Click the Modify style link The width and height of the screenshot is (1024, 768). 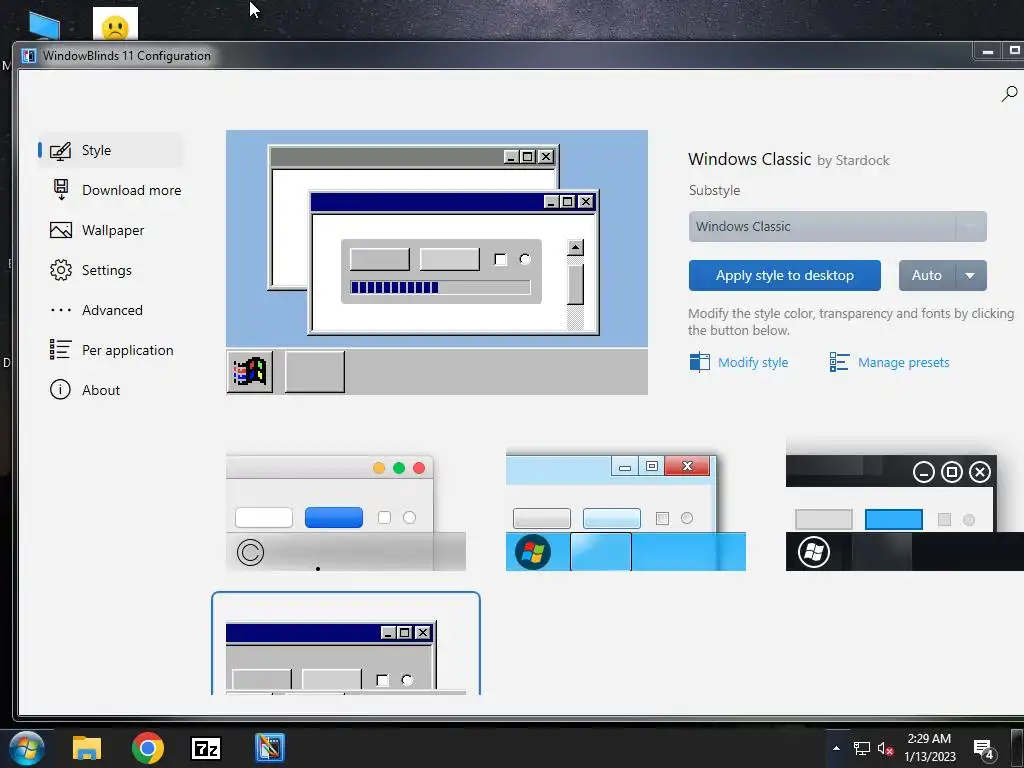coord(752,362)
